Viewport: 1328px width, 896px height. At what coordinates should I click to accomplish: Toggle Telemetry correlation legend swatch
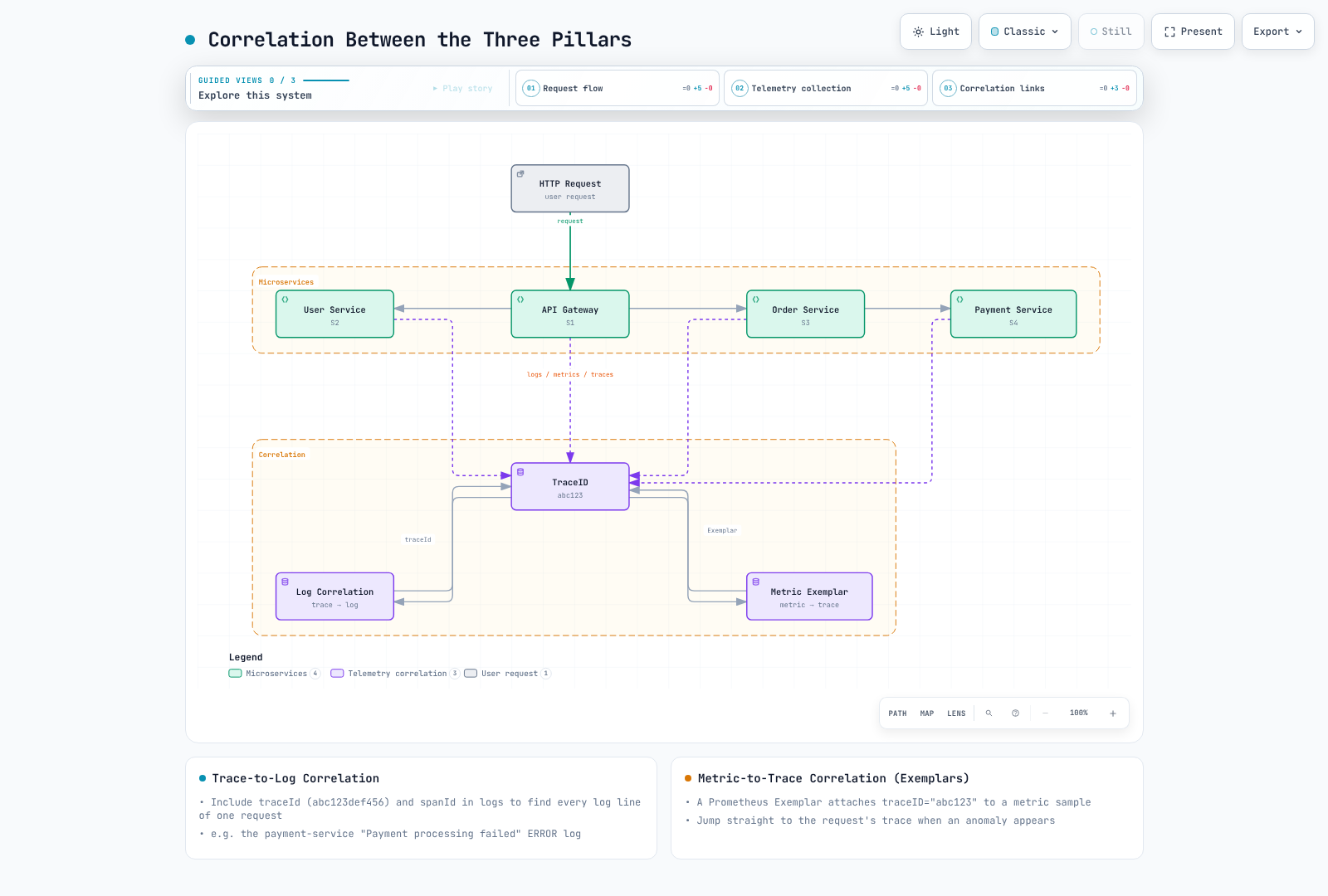tap(337, 674)
